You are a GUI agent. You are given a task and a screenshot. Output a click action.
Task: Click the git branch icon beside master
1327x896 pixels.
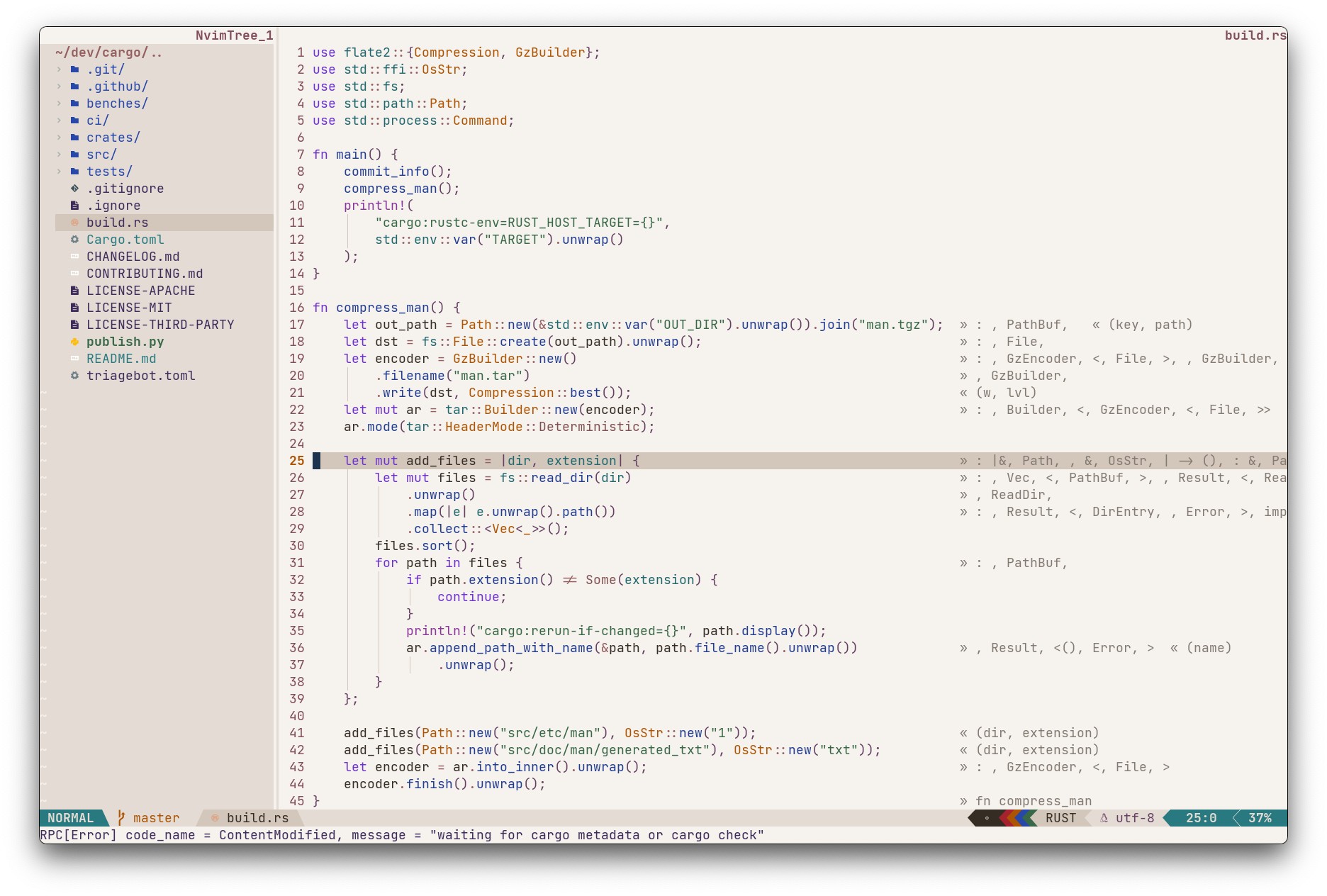pyautogui.click(x=121, y=818)
